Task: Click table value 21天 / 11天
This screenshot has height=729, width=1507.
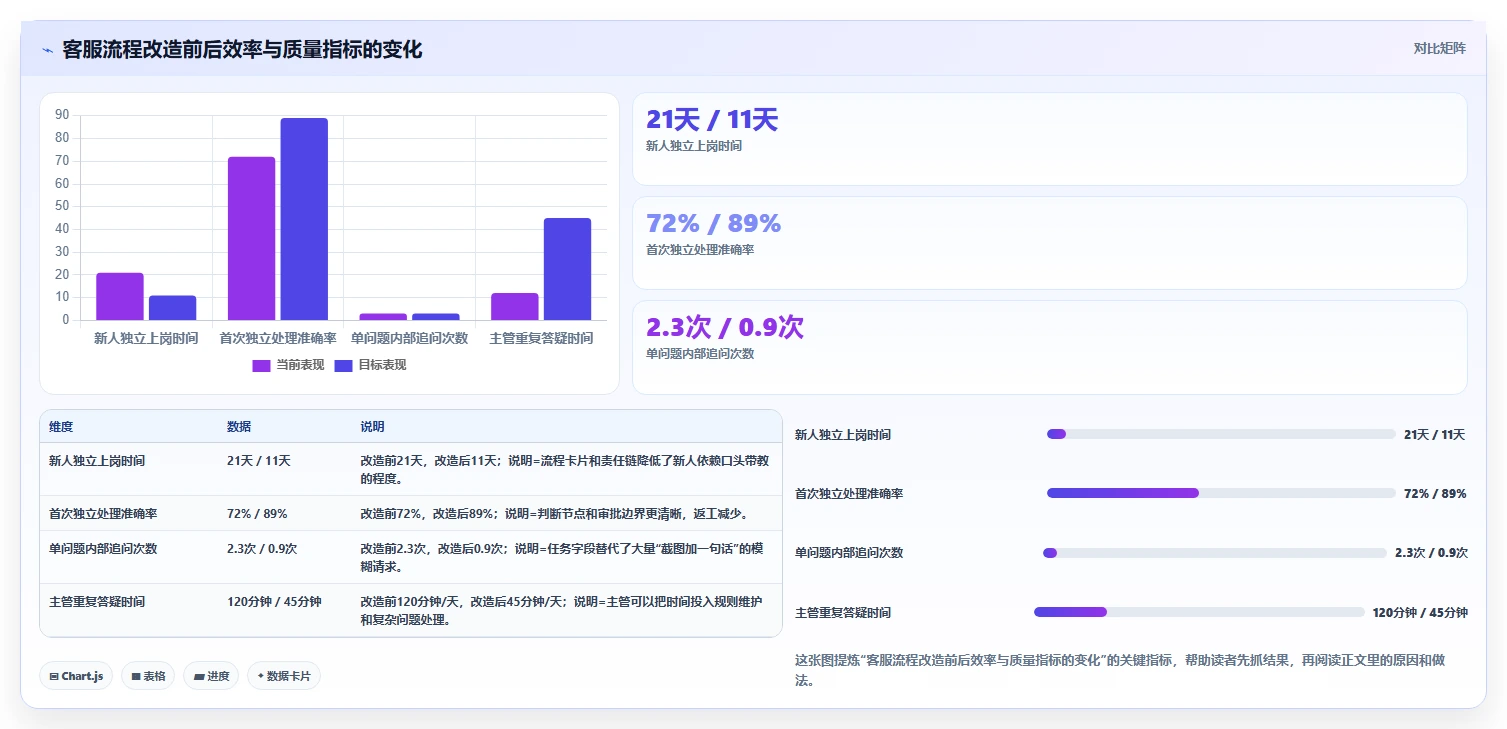Action: click(x=259, y=461)
